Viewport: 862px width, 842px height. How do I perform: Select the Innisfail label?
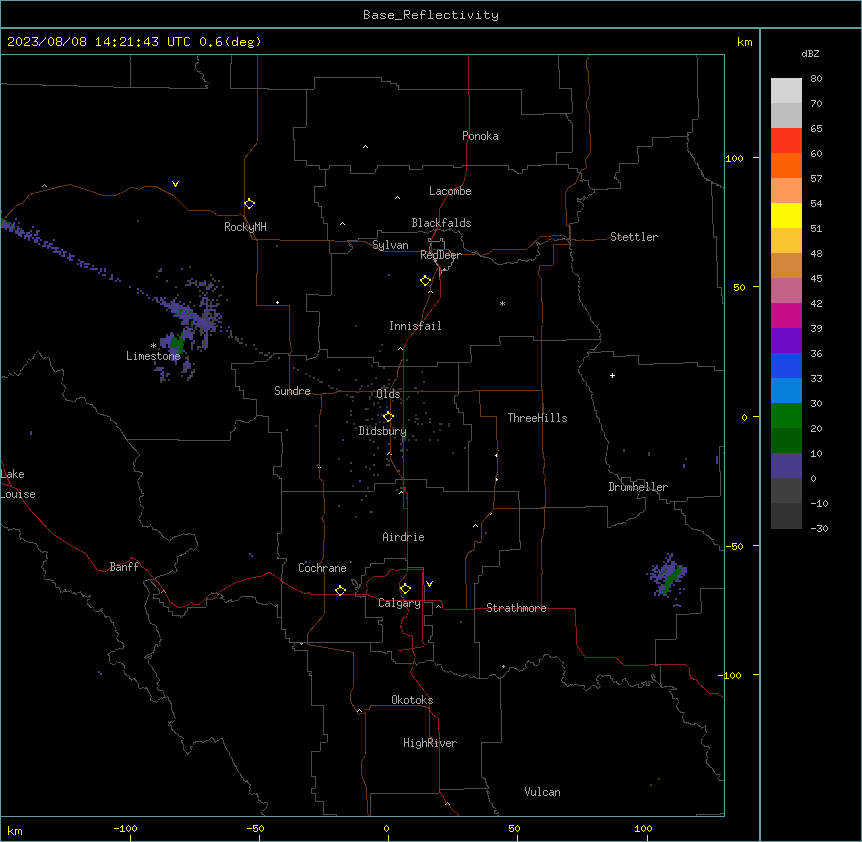pos(415,326)
